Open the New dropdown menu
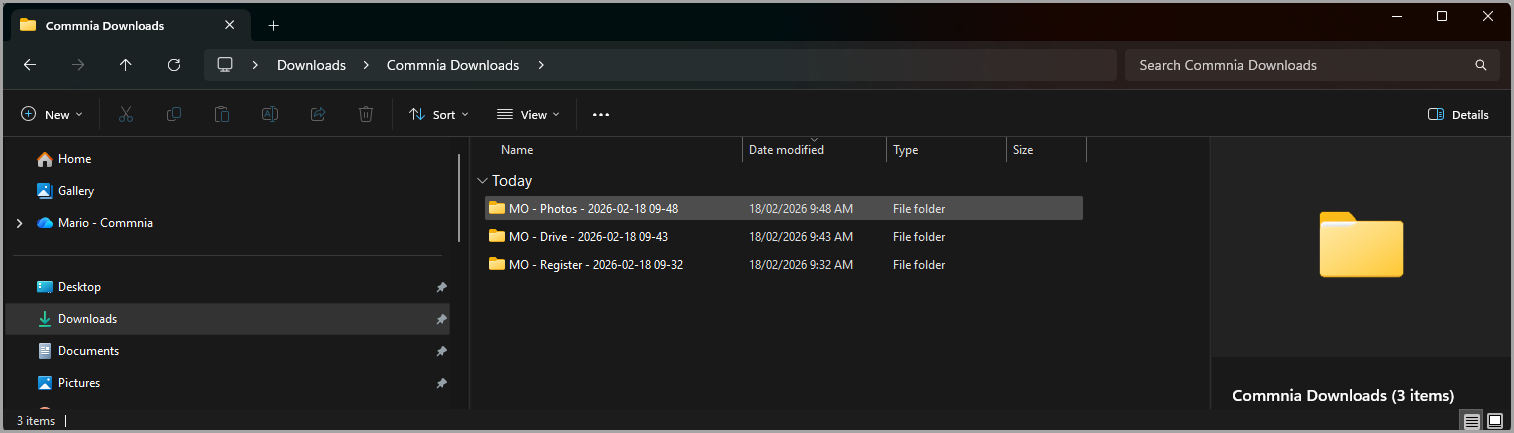The width and height of the screenshot is (1514, 433). coord(52,115)
